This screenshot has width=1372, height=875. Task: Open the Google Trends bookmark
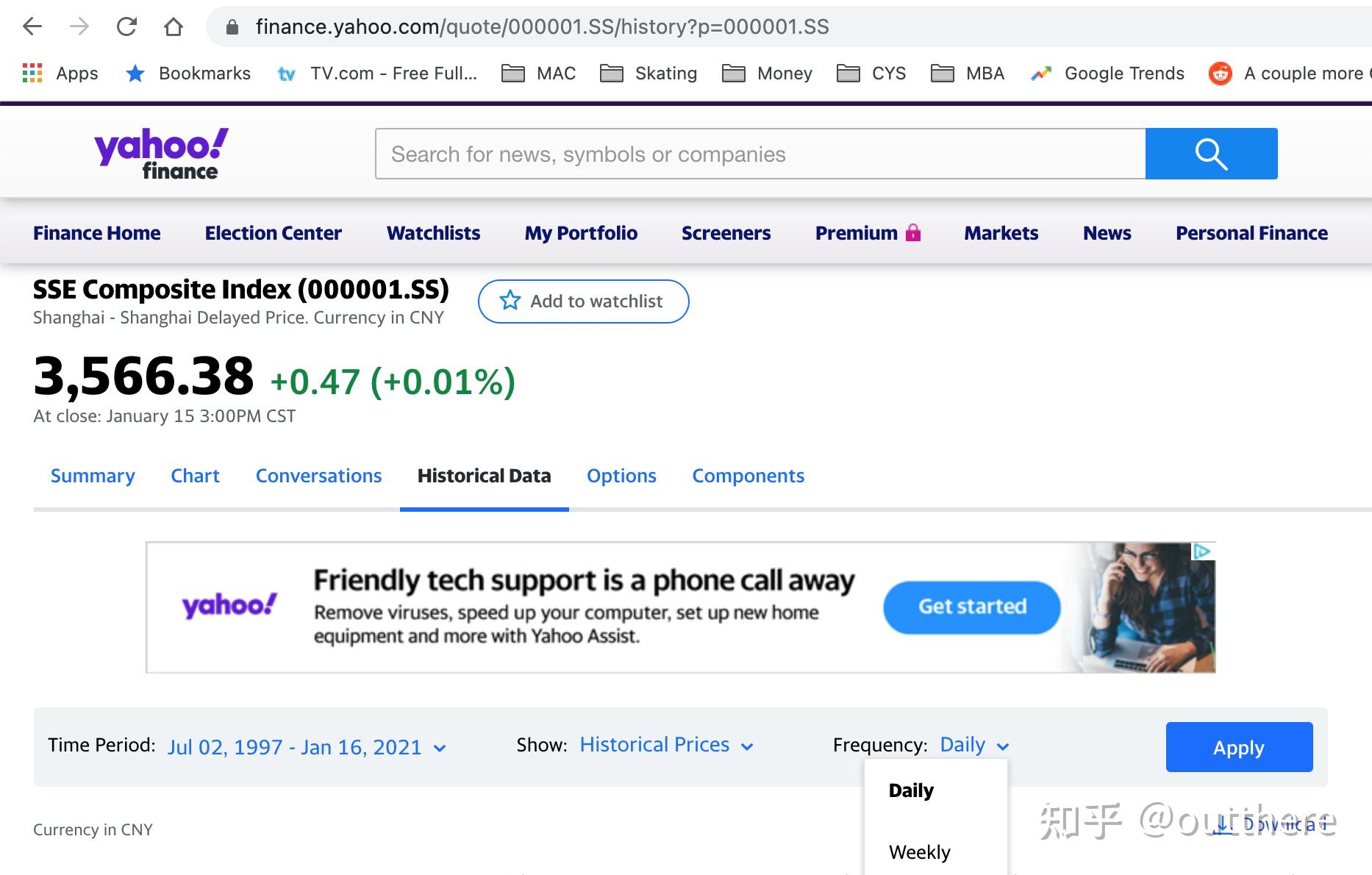(1107, 74)
